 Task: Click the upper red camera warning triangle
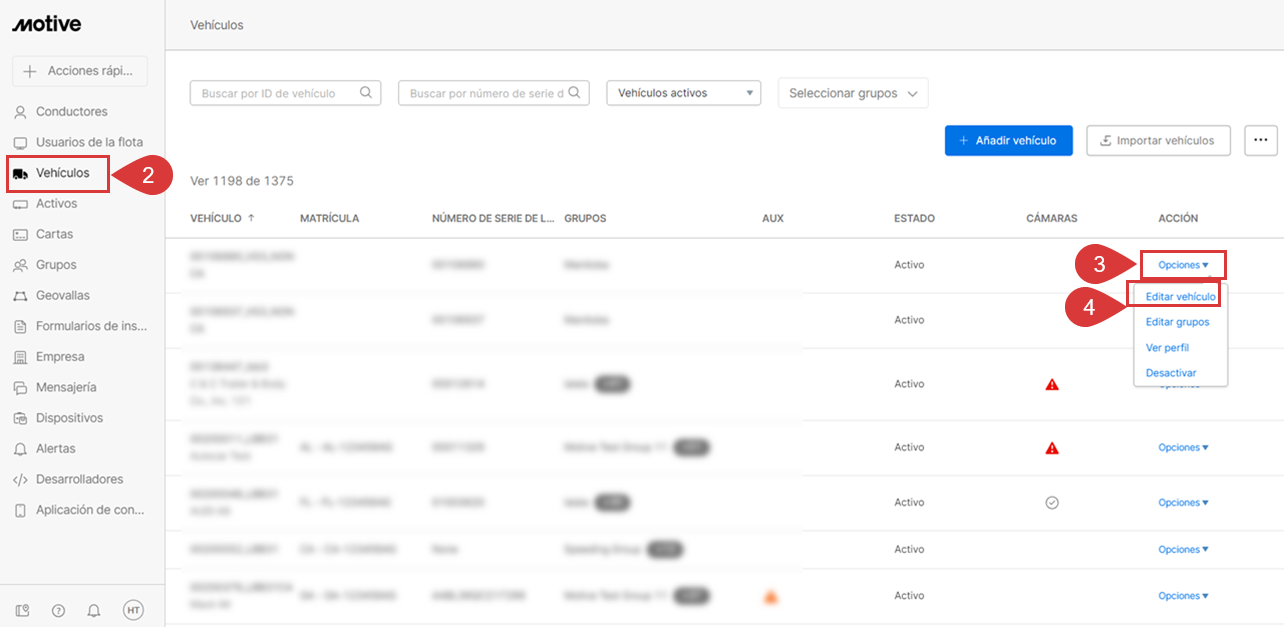1052,384
